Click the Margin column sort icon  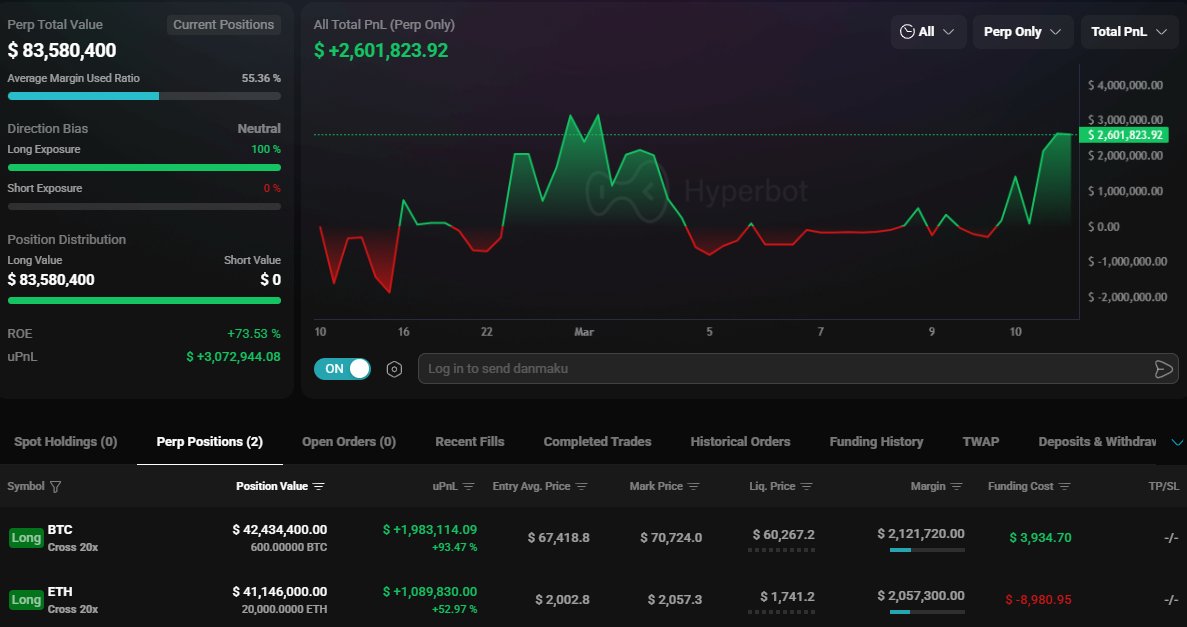[956, 487]
